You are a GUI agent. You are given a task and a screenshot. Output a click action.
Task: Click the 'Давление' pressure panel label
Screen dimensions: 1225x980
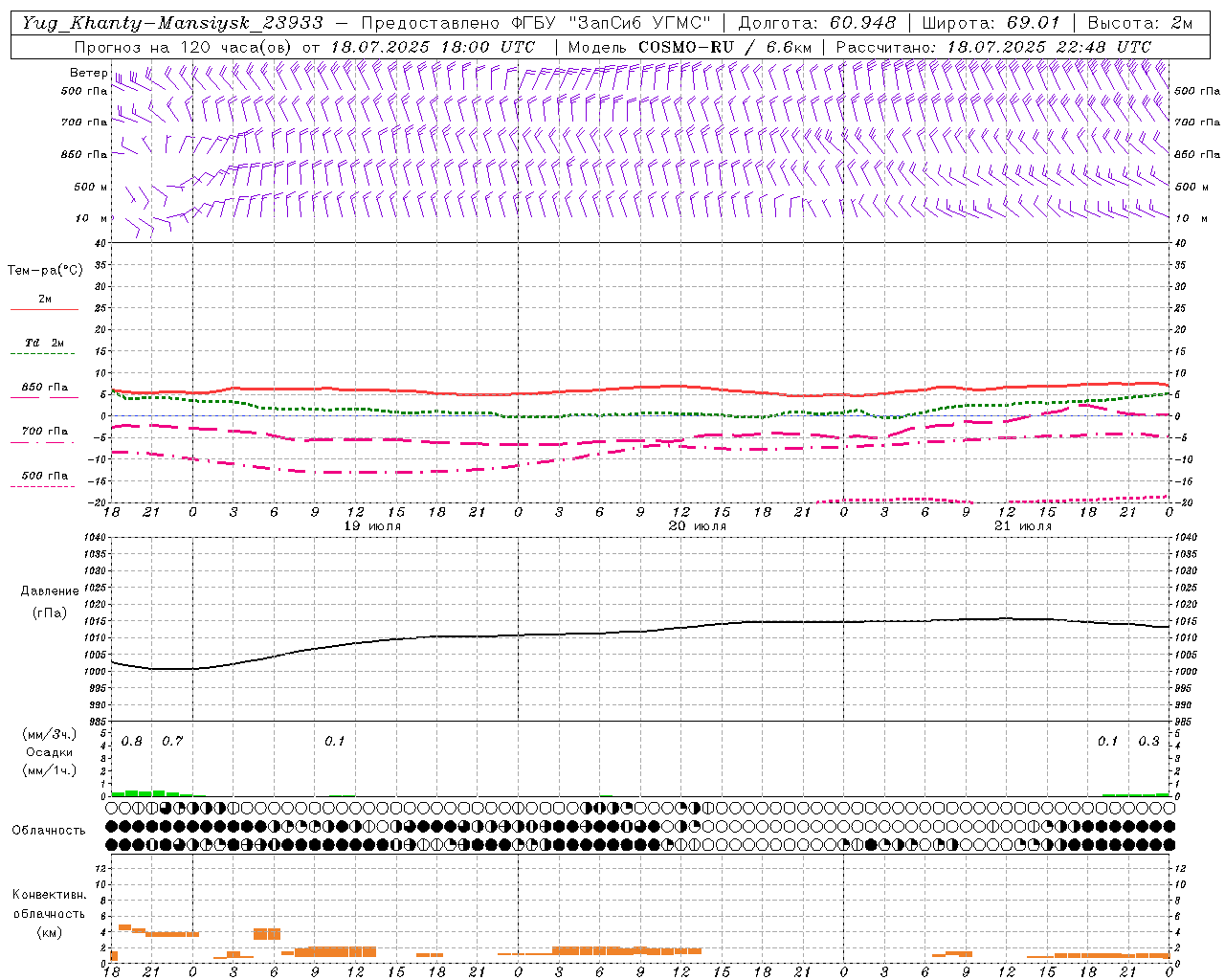[50, 591]
